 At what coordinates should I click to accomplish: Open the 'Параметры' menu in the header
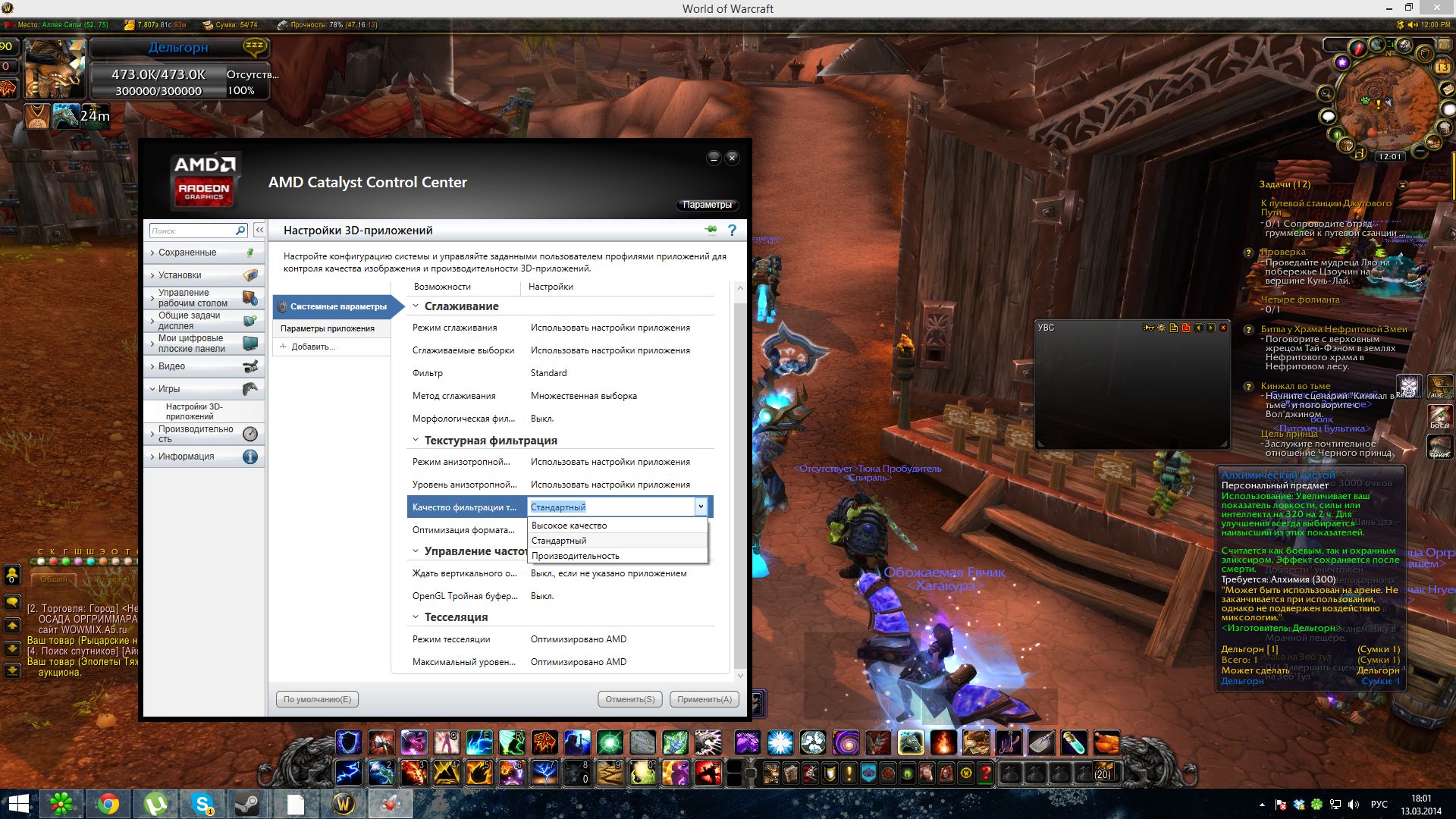(x=707, y=205)
